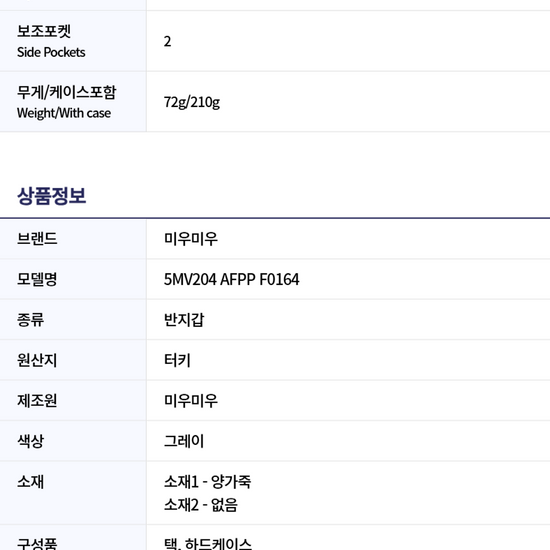The height and width of the screenshot is (550, 550).
Task: Click the 원산지 label cell
Action: coord(73,360)
